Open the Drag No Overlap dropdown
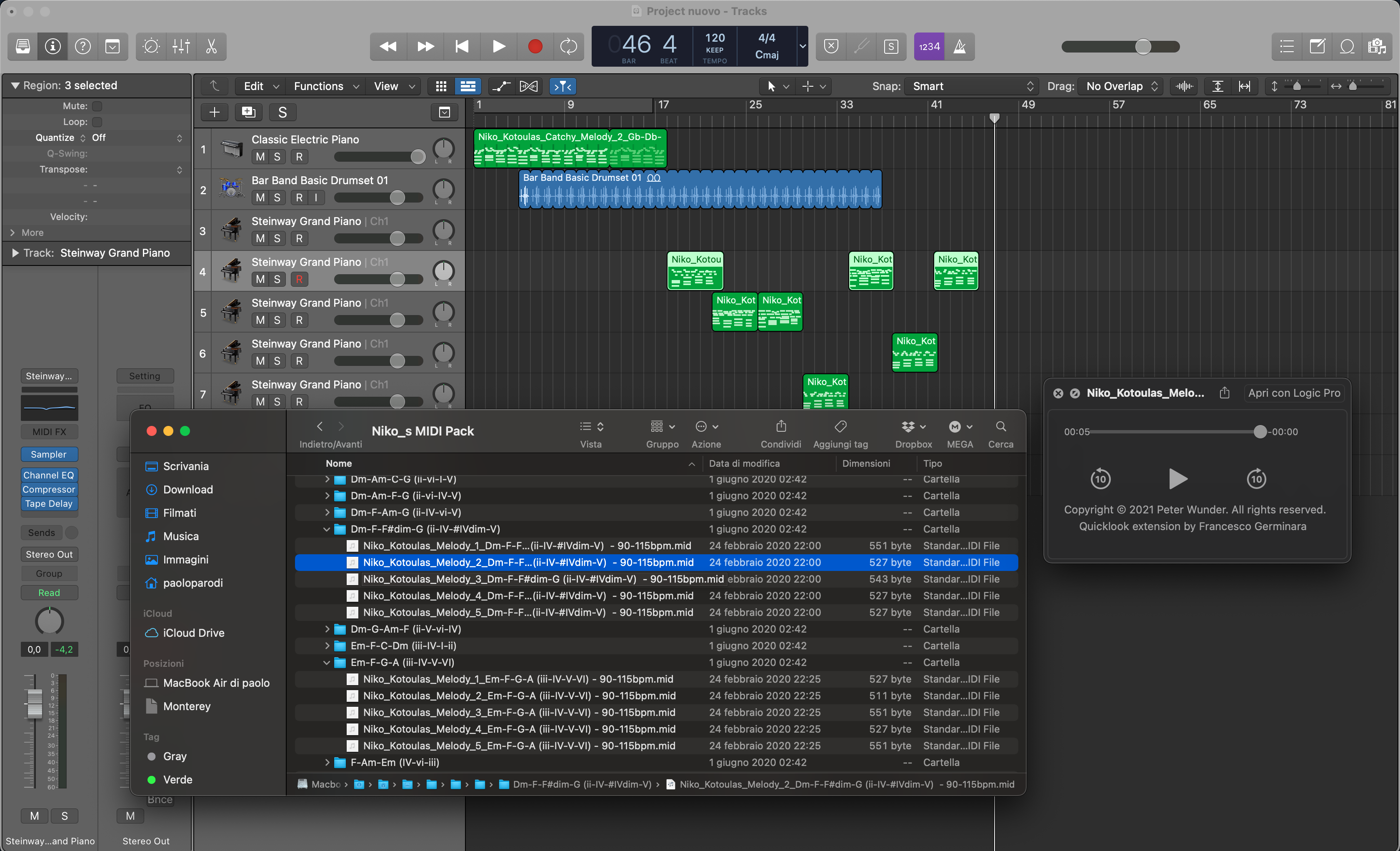 click(x=1121, y=86)
